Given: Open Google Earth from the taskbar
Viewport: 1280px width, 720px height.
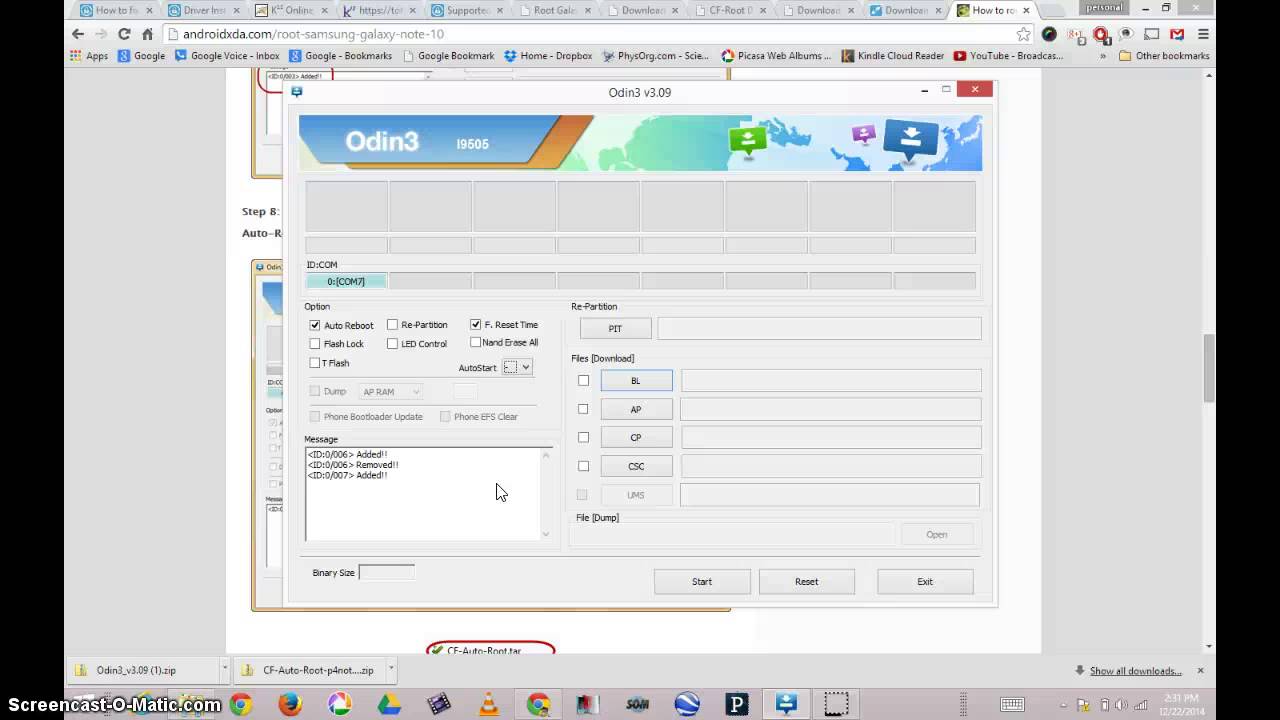Looking at the screenshot, I should [x=687, y=704].
